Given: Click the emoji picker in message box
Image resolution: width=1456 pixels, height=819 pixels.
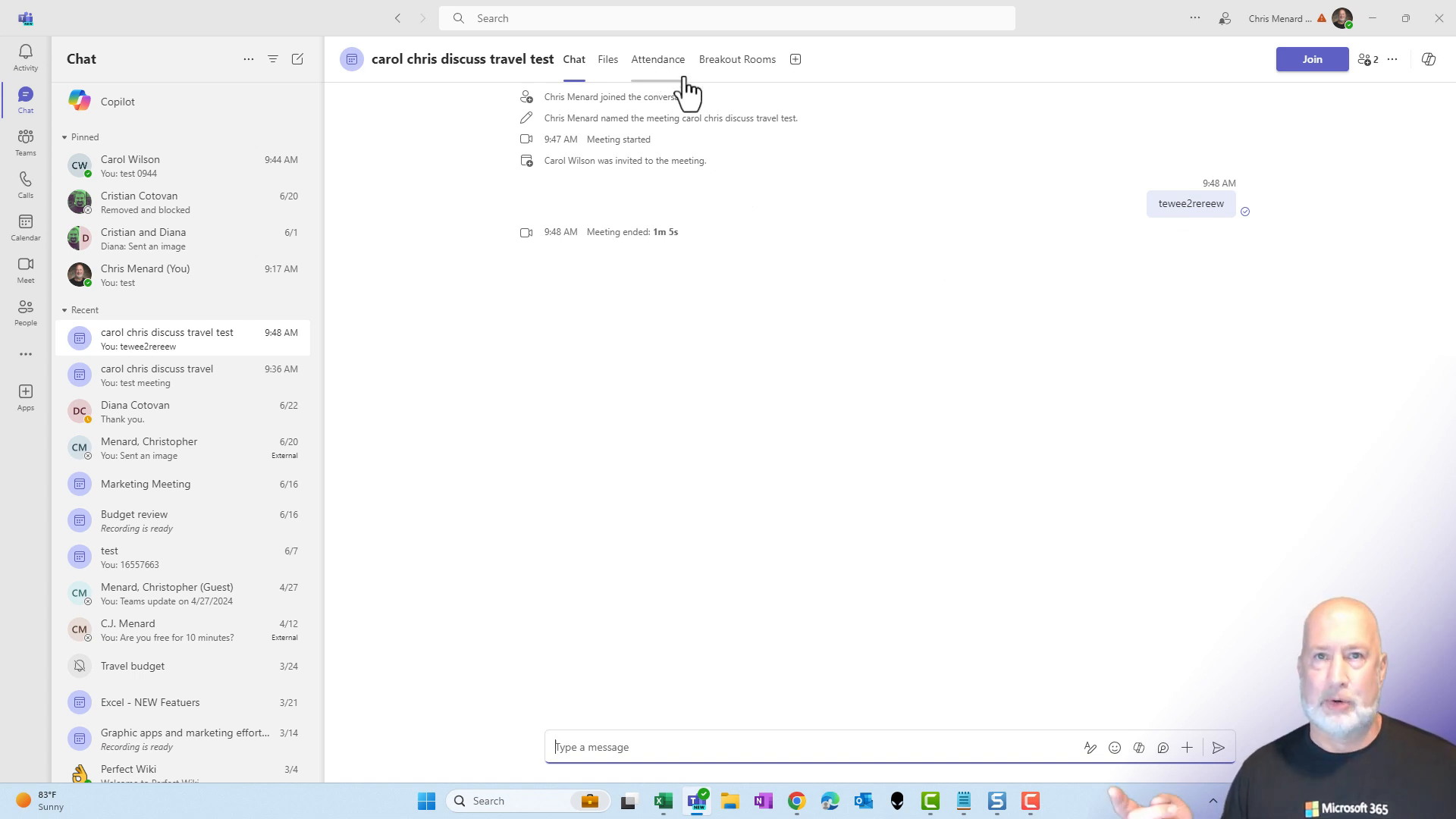Looking at the screenshot, I should pyautogui.click(x=1114, y=748).
